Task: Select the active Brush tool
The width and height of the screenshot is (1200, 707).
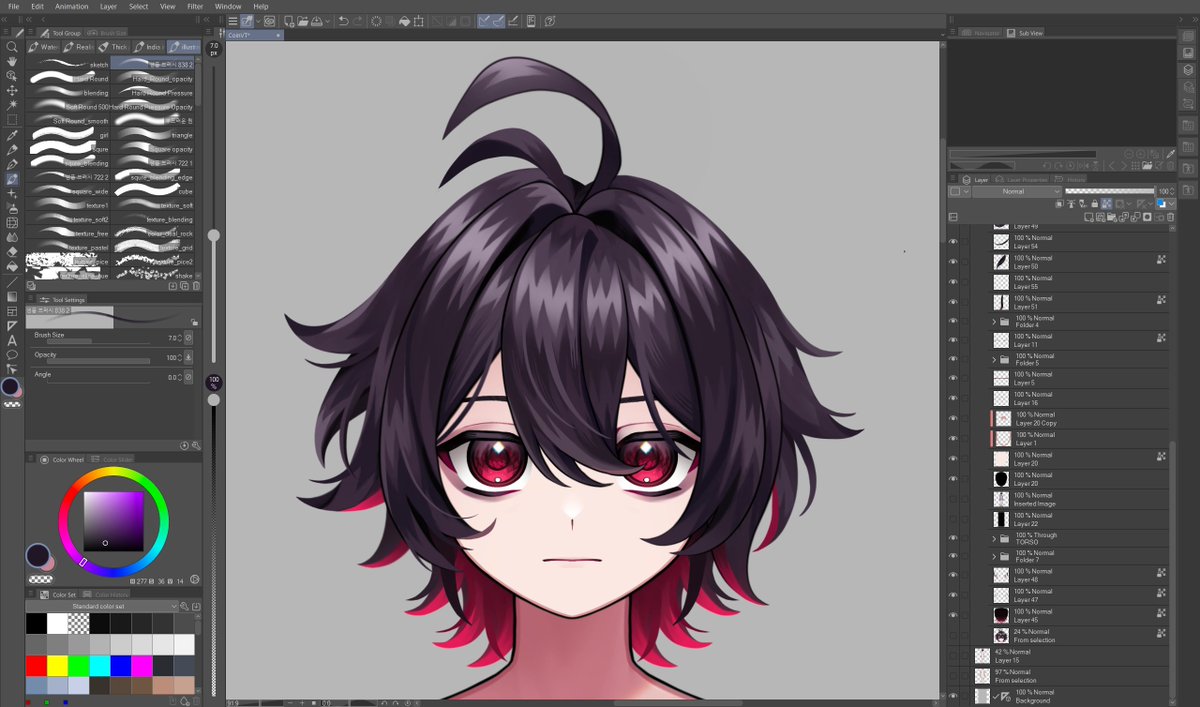Action: coord(12,179)
